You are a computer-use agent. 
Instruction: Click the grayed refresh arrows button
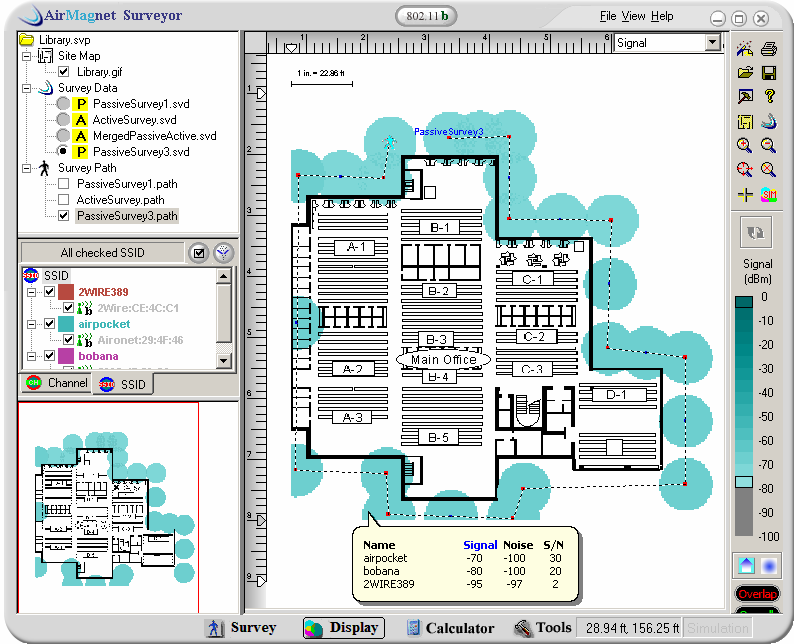click(756, 232)
